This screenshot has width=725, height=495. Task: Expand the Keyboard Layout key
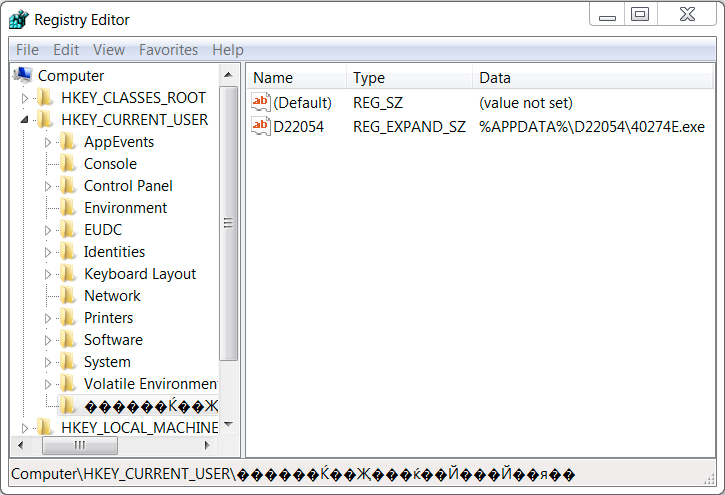click(x=48, y=274)
